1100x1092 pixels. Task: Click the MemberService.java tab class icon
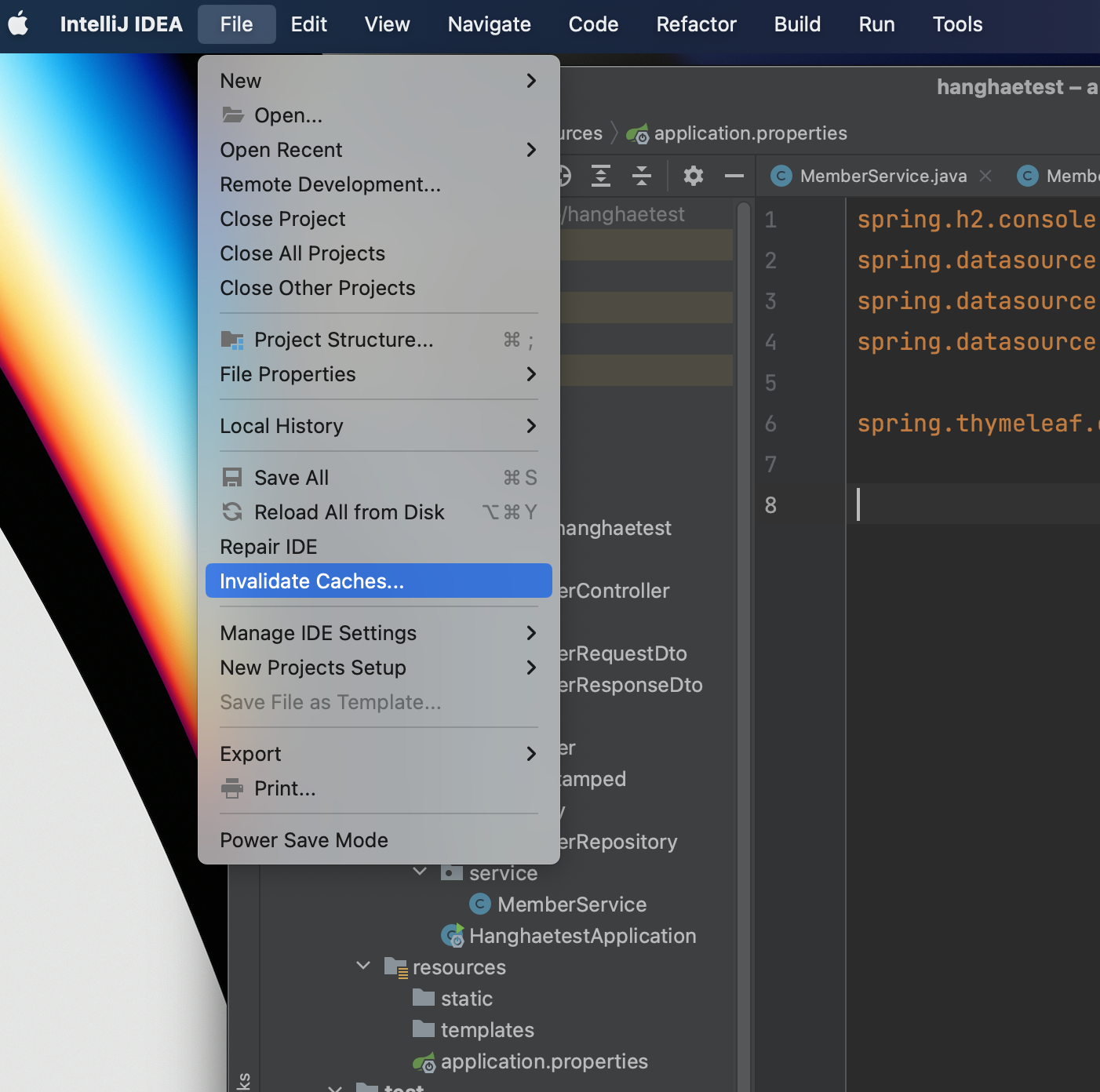coord(781,176)
